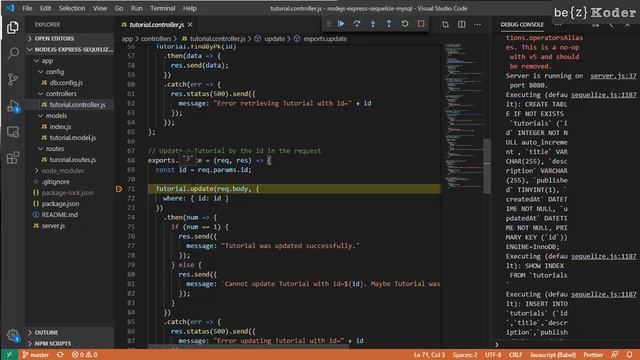The width and height of the screenshot is (640, 360).
Task: Change indentation via Spaces: 2
Action: 465,355
